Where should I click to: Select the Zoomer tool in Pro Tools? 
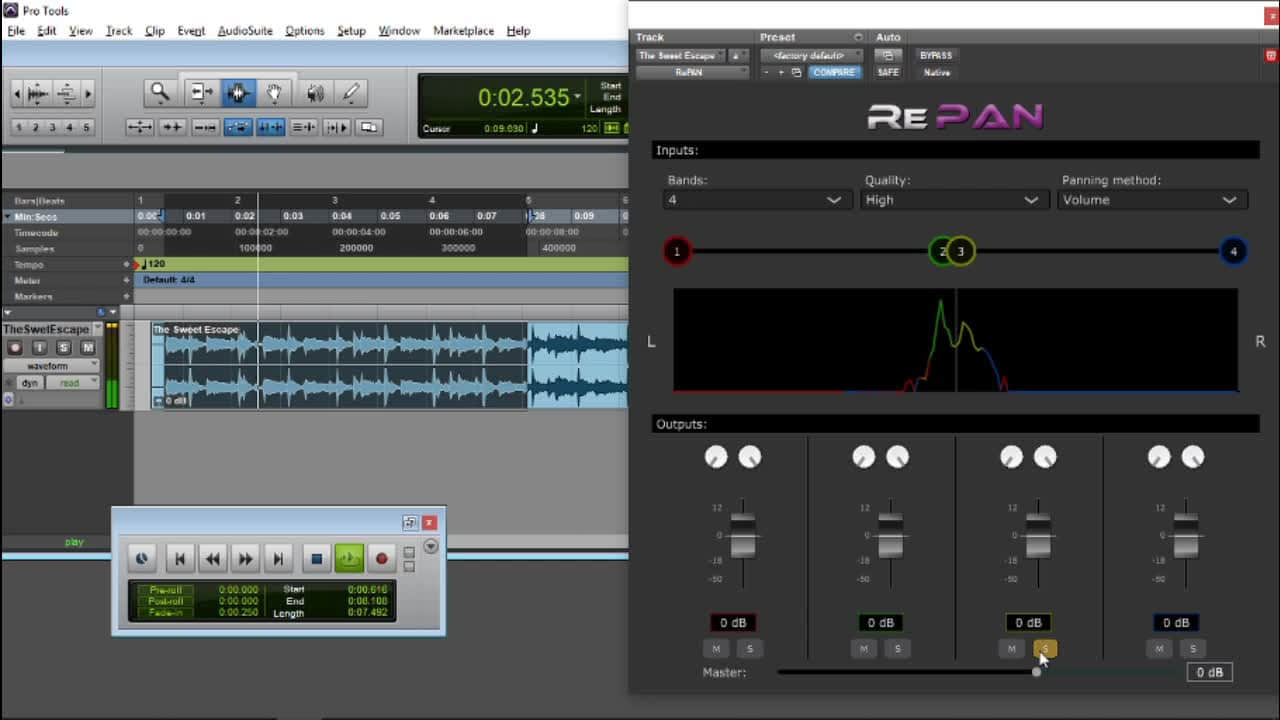pos(160,93)
